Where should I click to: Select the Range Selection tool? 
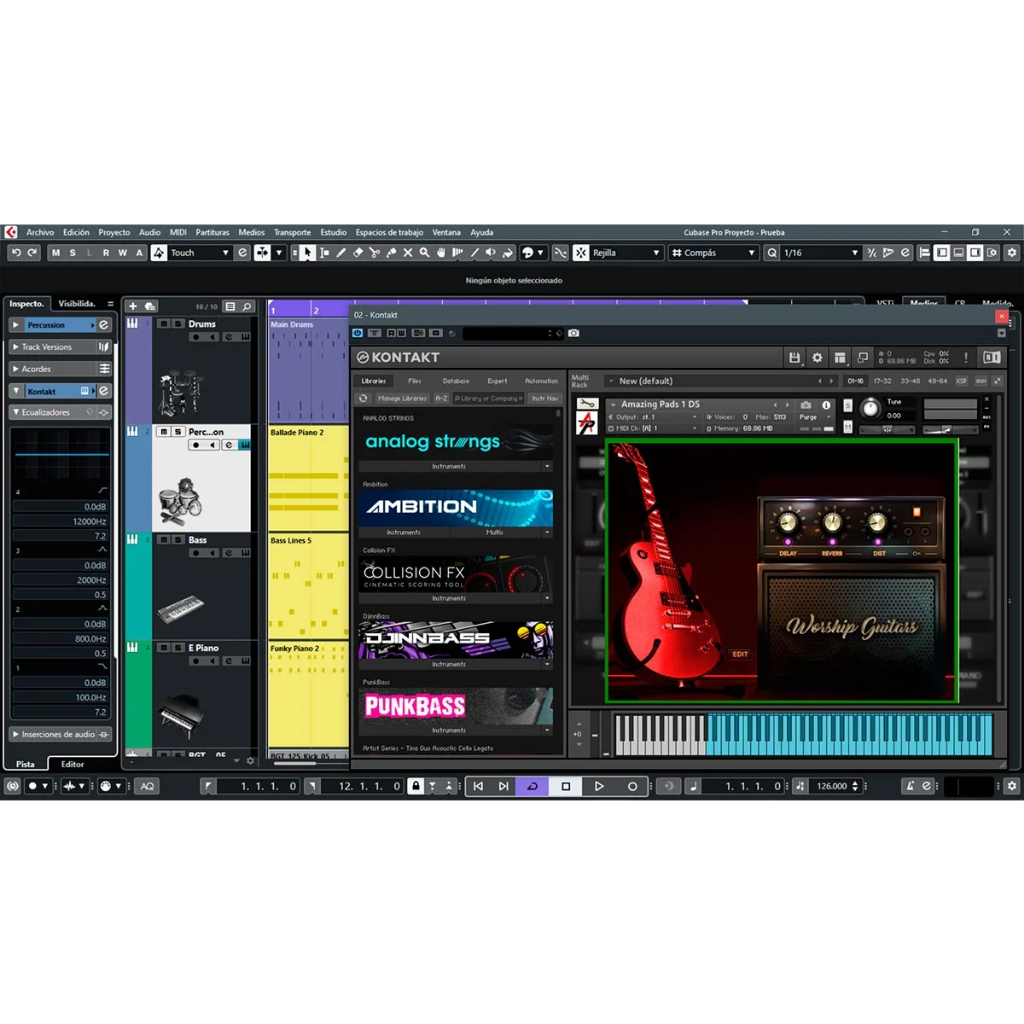point(325,253)
